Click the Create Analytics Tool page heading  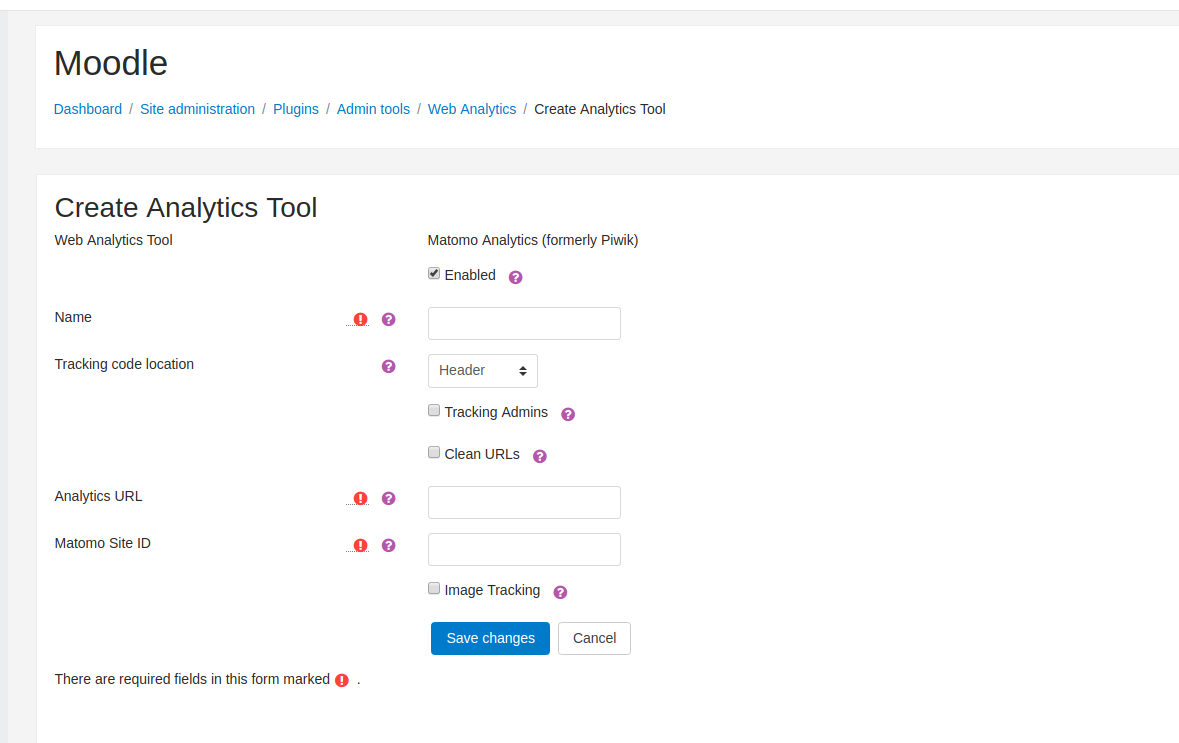(186, 208)
